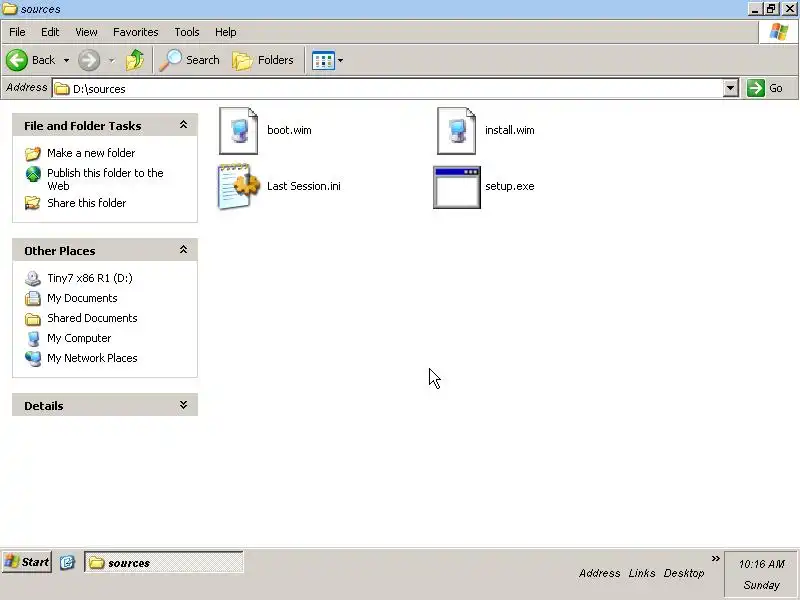Screen dimensions: 800x600
Task: Click the grayed Forward arrow button
Action: coord(89,60)
